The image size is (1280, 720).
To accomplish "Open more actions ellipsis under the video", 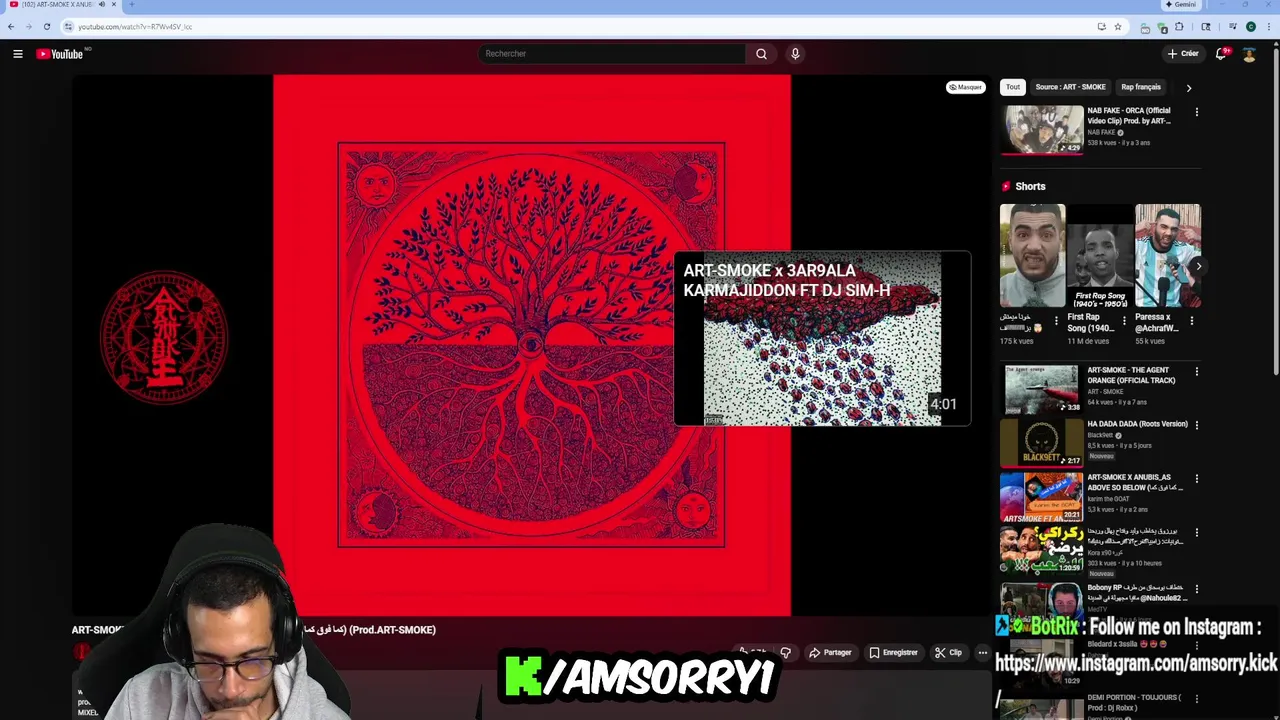I will coord(983,653).
